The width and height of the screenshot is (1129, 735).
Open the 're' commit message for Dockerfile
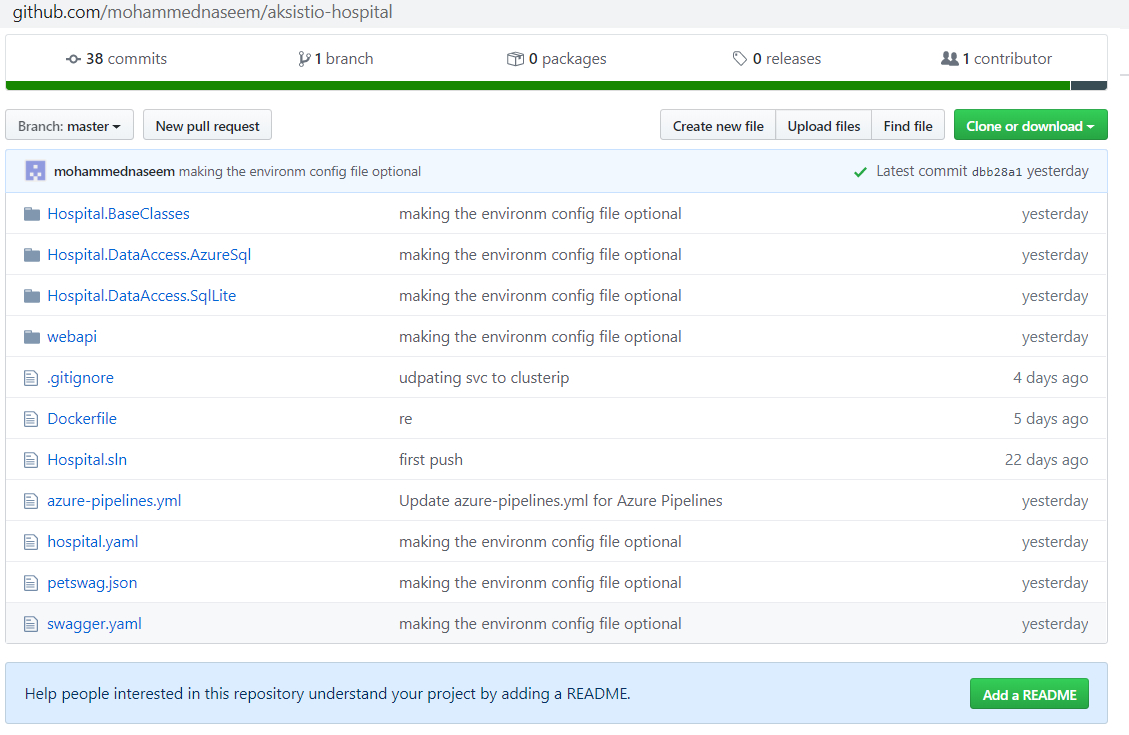(405, 419)
